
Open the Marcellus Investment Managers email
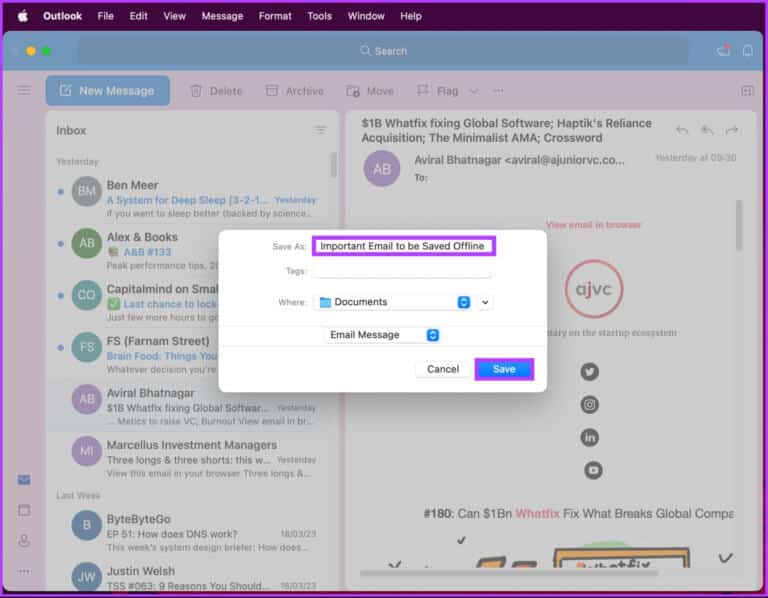[189, 458]
